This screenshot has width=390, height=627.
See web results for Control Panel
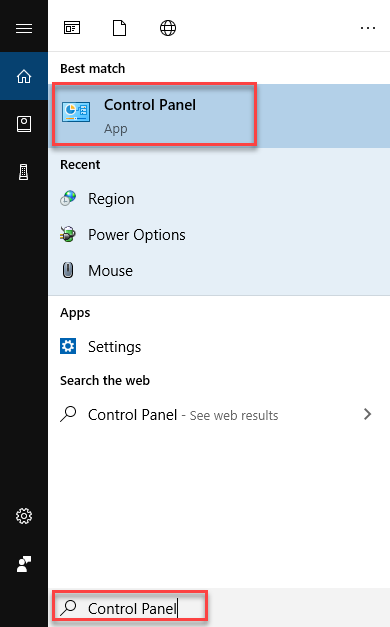pos(219,415)
